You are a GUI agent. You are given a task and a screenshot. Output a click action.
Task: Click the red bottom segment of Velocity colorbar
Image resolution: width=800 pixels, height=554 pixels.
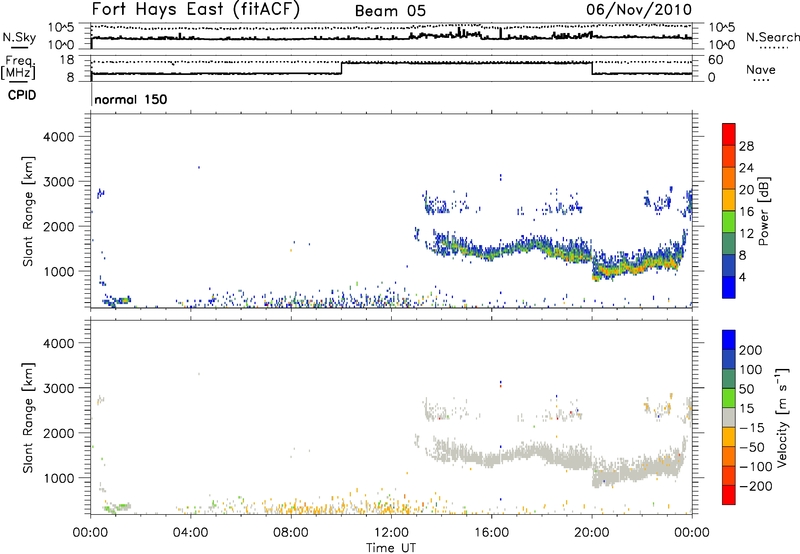729,495
